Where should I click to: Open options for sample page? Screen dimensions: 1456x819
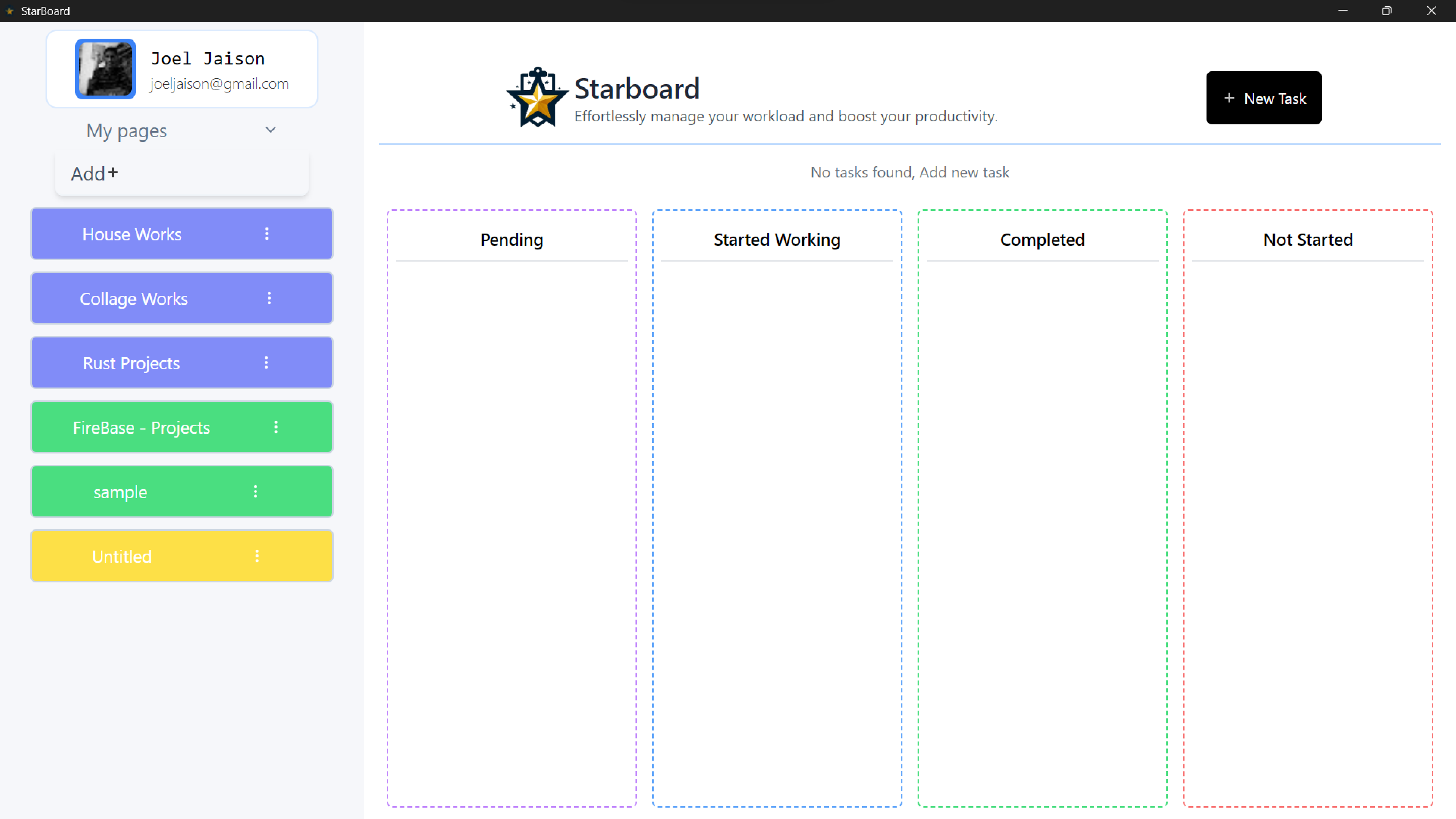tap(256, 491)
